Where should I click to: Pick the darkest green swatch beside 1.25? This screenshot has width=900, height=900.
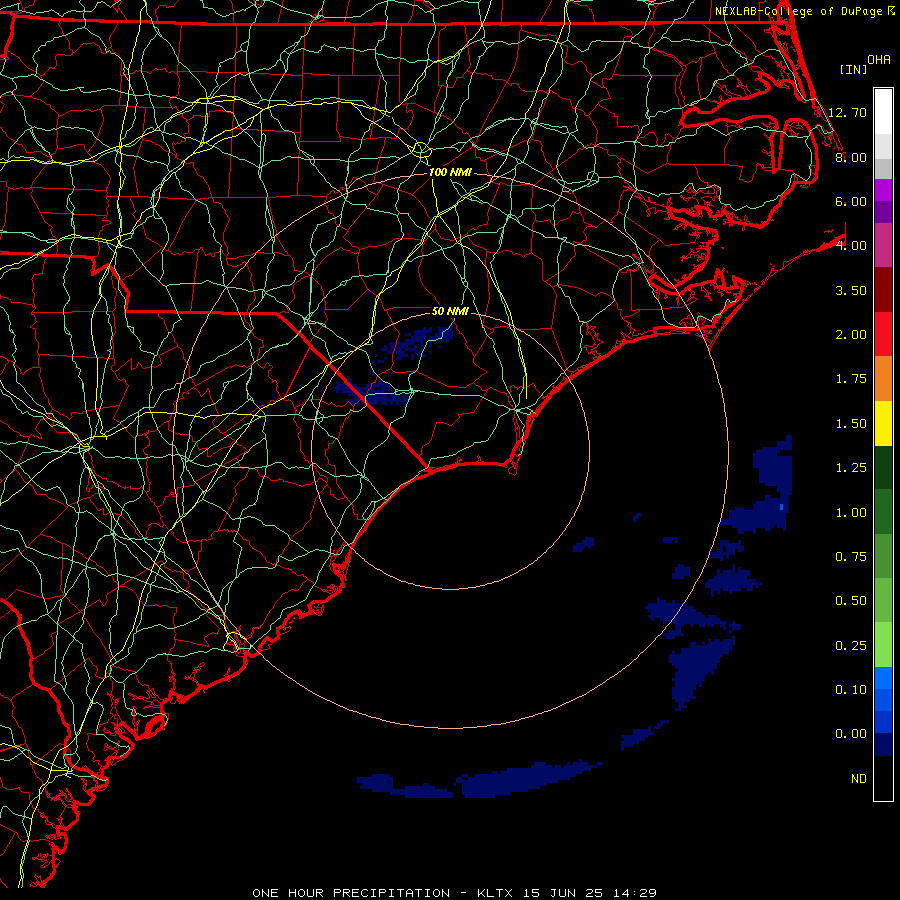click(x=883, y=467)
